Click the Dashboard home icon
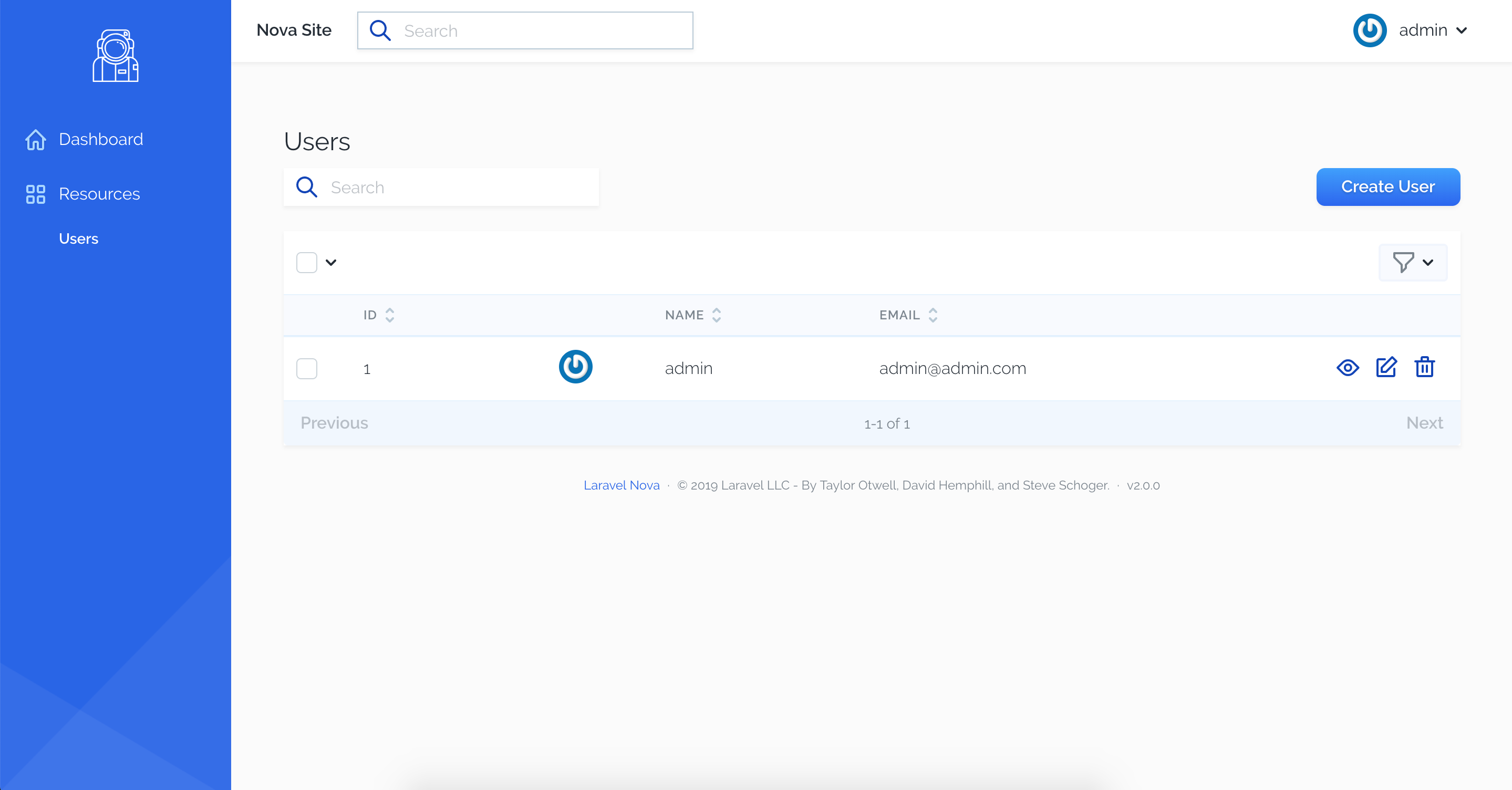Viewport: 1512px width, 790px height. click(35, 140)
